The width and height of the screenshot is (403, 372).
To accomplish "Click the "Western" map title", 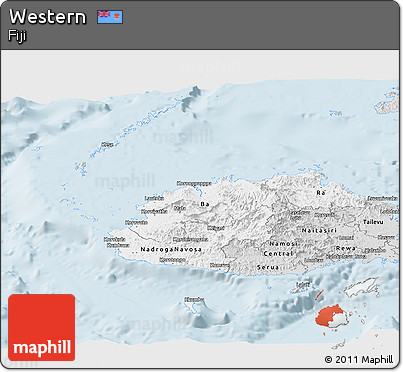I will (x=48, y=17).
